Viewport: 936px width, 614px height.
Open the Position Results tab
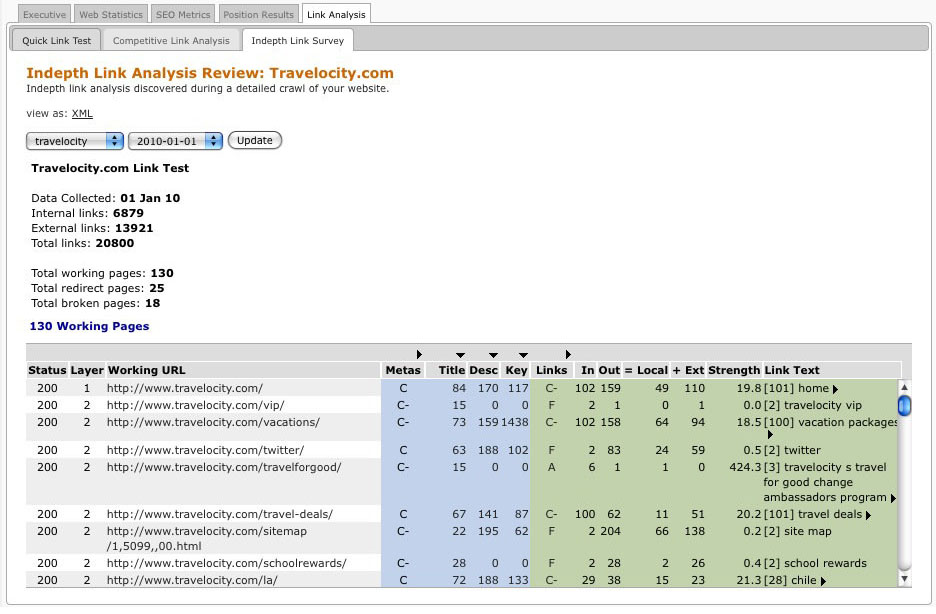coord(258,14)
